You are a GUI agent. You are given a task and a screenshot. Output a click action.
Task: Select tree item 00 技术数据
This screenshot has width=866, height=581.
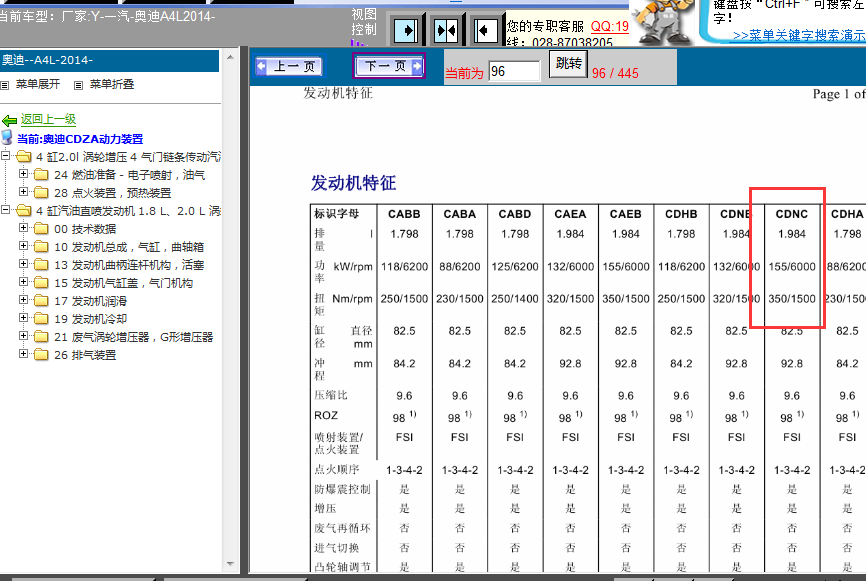point(85,229)
